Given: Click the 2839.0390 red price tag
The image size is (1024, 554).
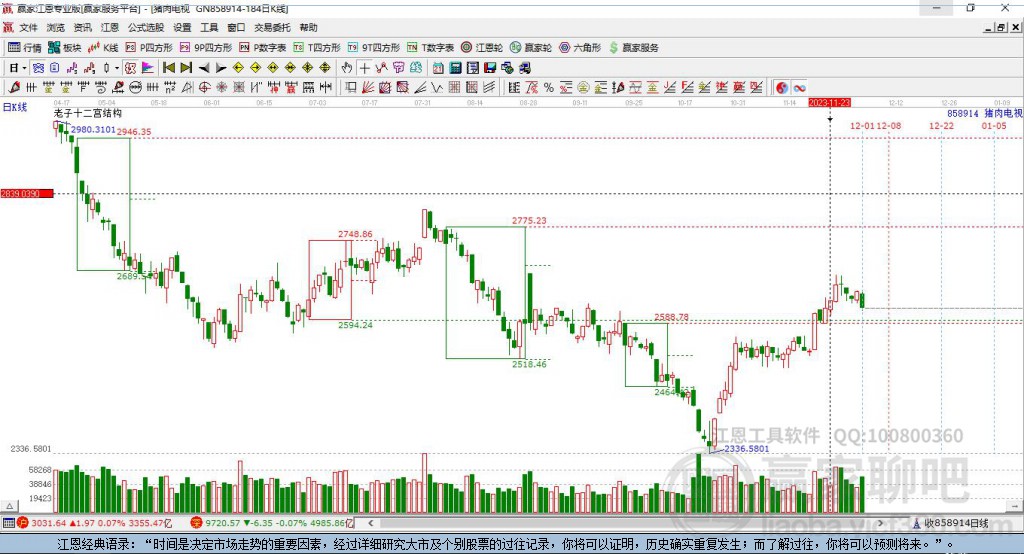Looking at the screenshot, I should coord(27,194).
